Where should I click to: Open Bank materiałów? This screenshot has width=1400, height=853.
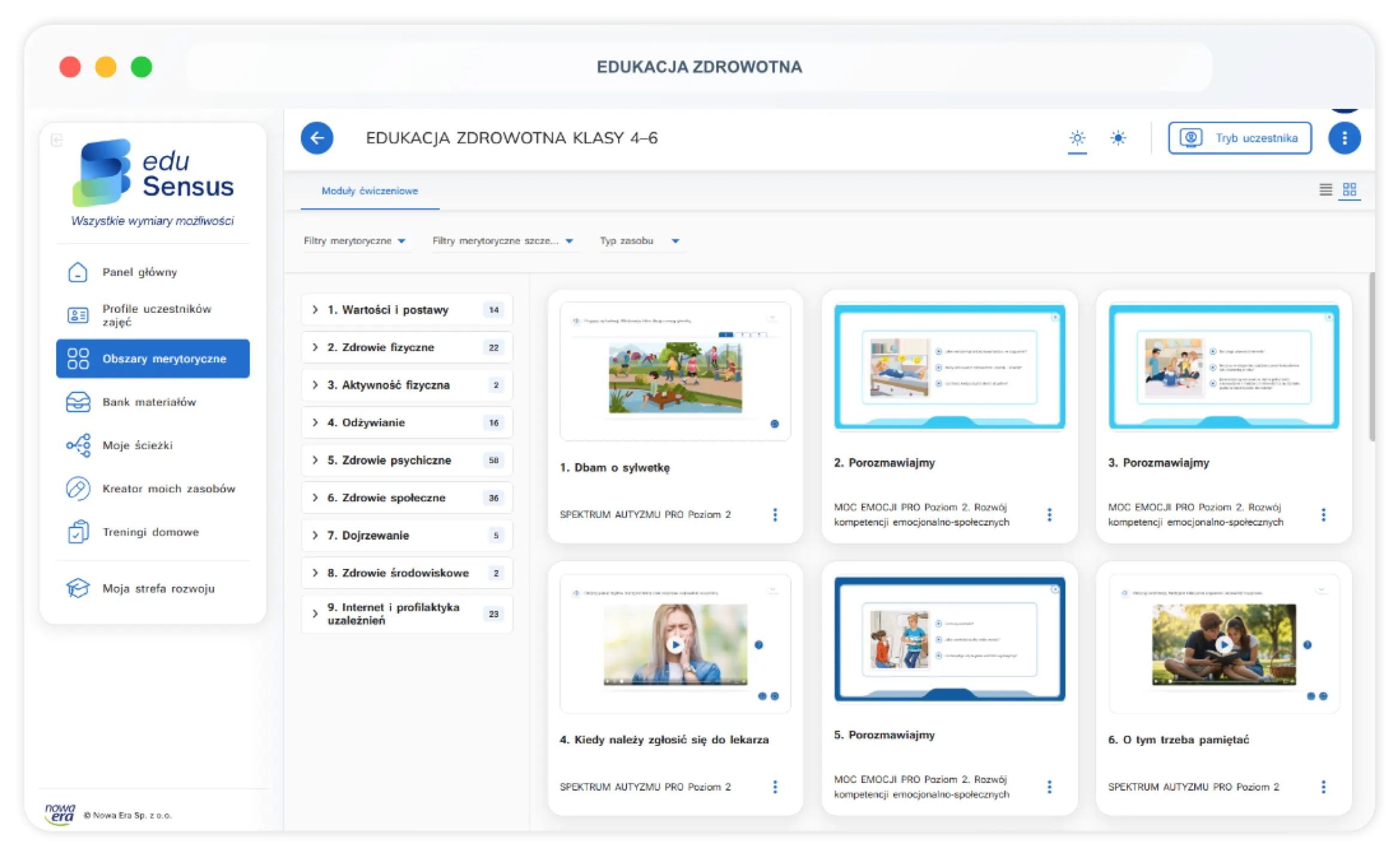pyautogui.click(x=153, y=402)
